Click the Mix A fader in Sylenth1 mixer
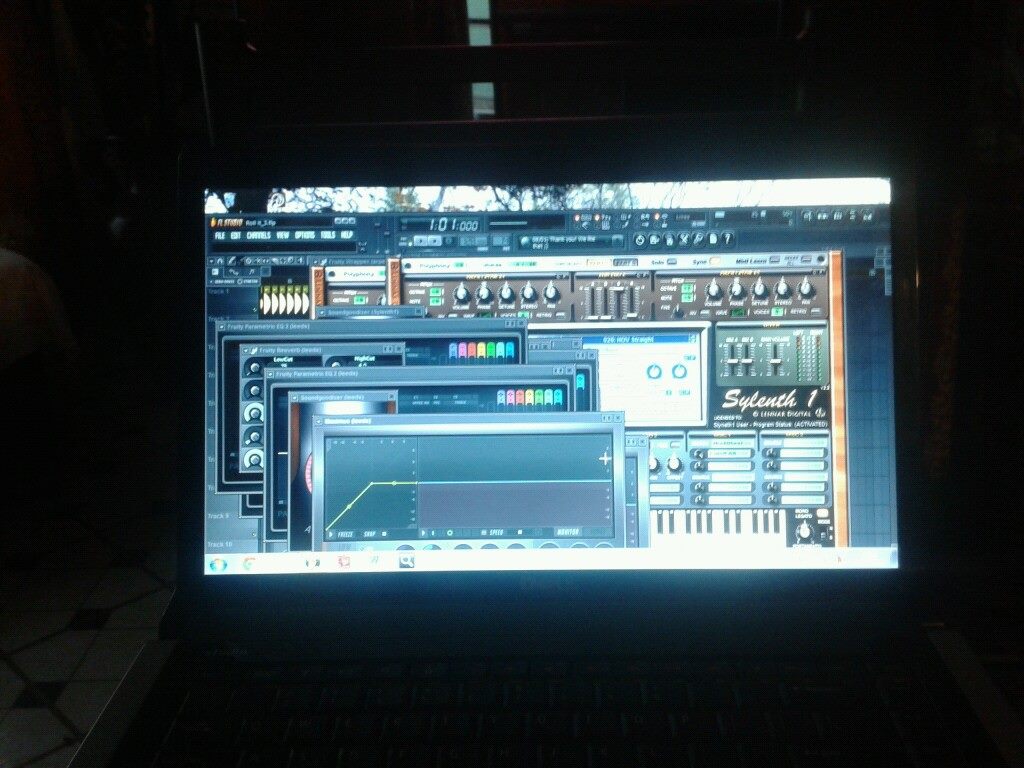Screen dimensions: 1024x768 pos(731,360)
